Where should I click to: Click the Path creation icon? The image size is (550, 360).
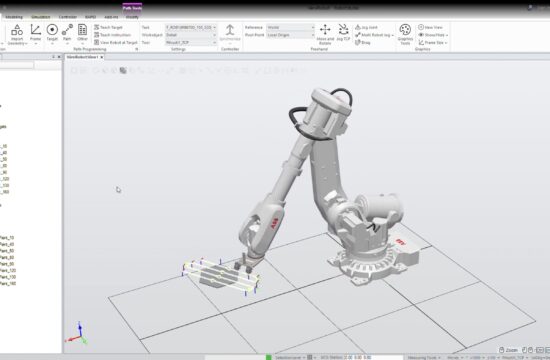[67, 34]
